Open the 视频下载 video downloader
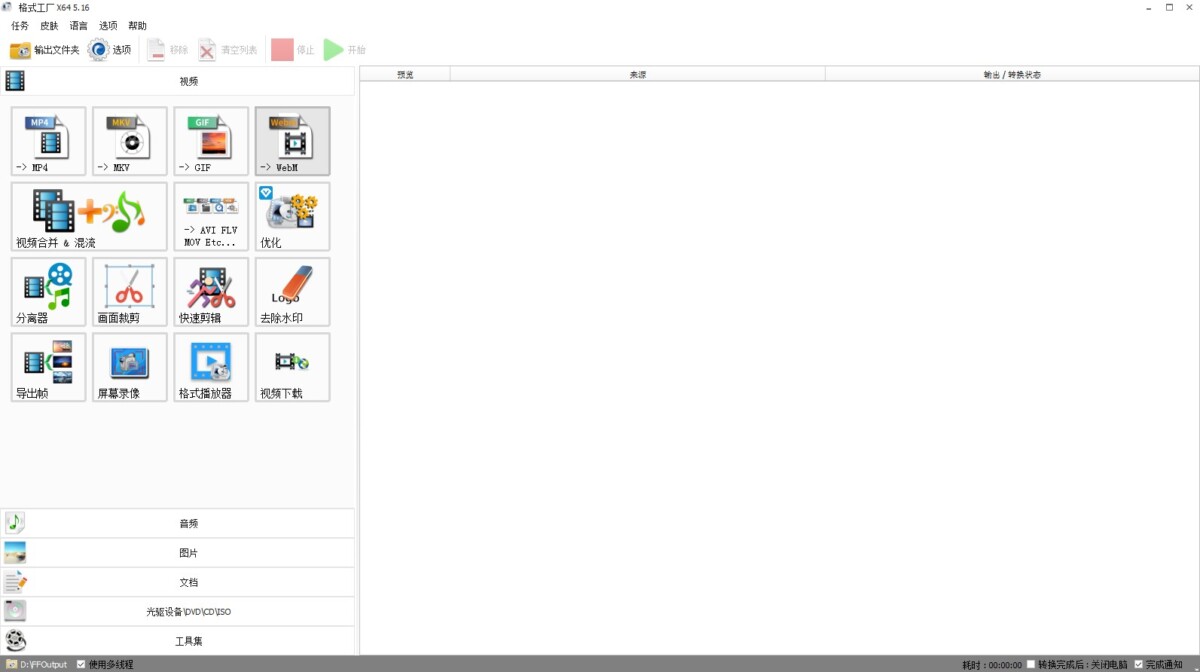 (292, 367)
